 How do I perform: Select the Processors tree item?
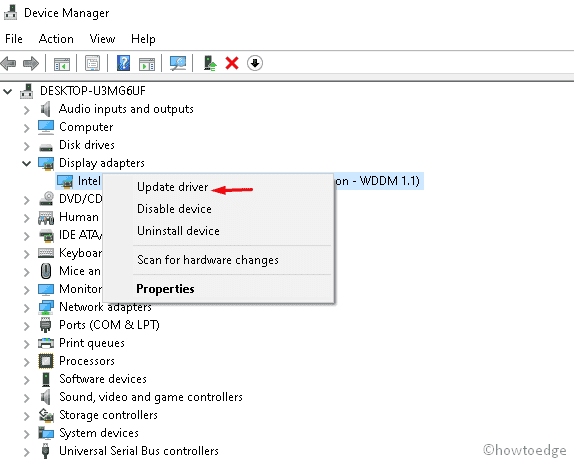[x=87, y=361]
